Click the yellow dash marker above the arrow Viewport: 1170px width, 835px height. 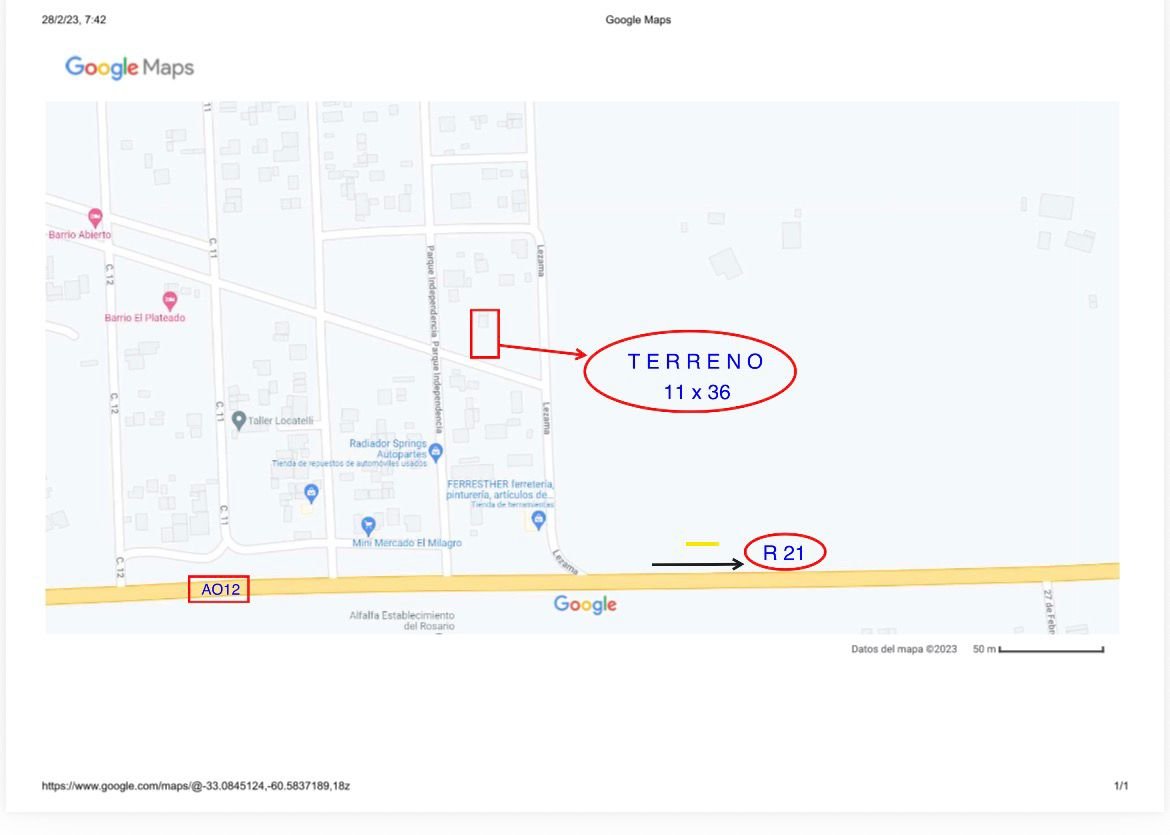click(702, 543)
